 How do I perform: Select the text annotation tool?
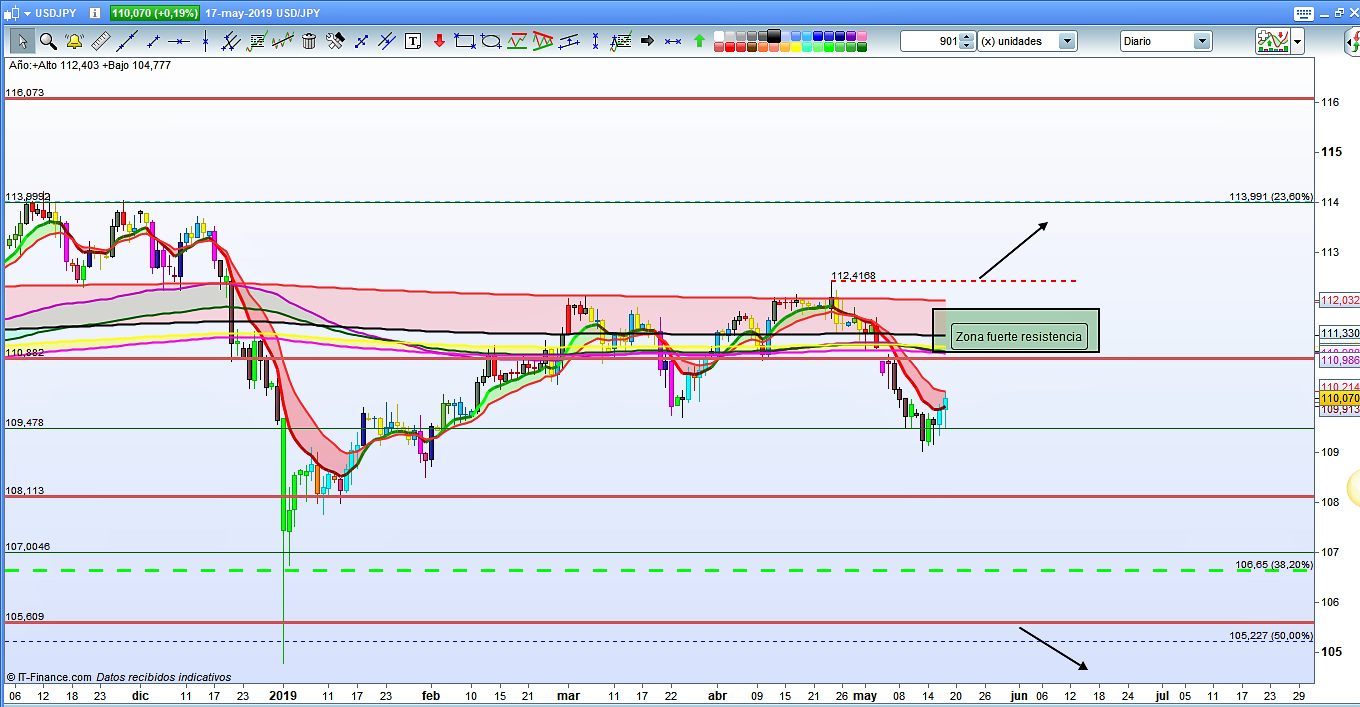[414, 41]
